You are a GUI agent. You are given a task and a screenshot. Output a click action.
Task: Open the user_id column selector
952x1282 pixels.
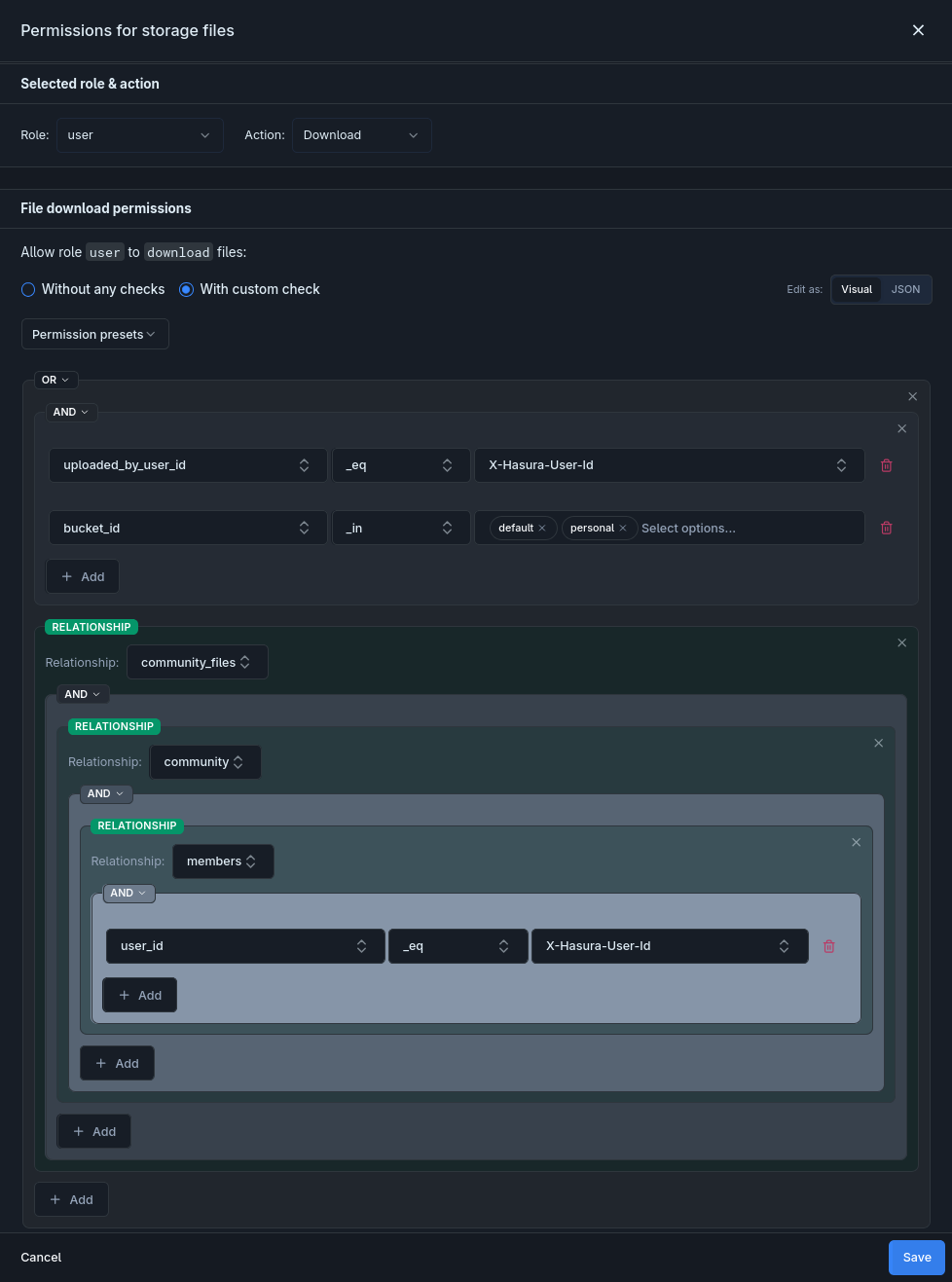pyautogui.click(x=244, y=946)
